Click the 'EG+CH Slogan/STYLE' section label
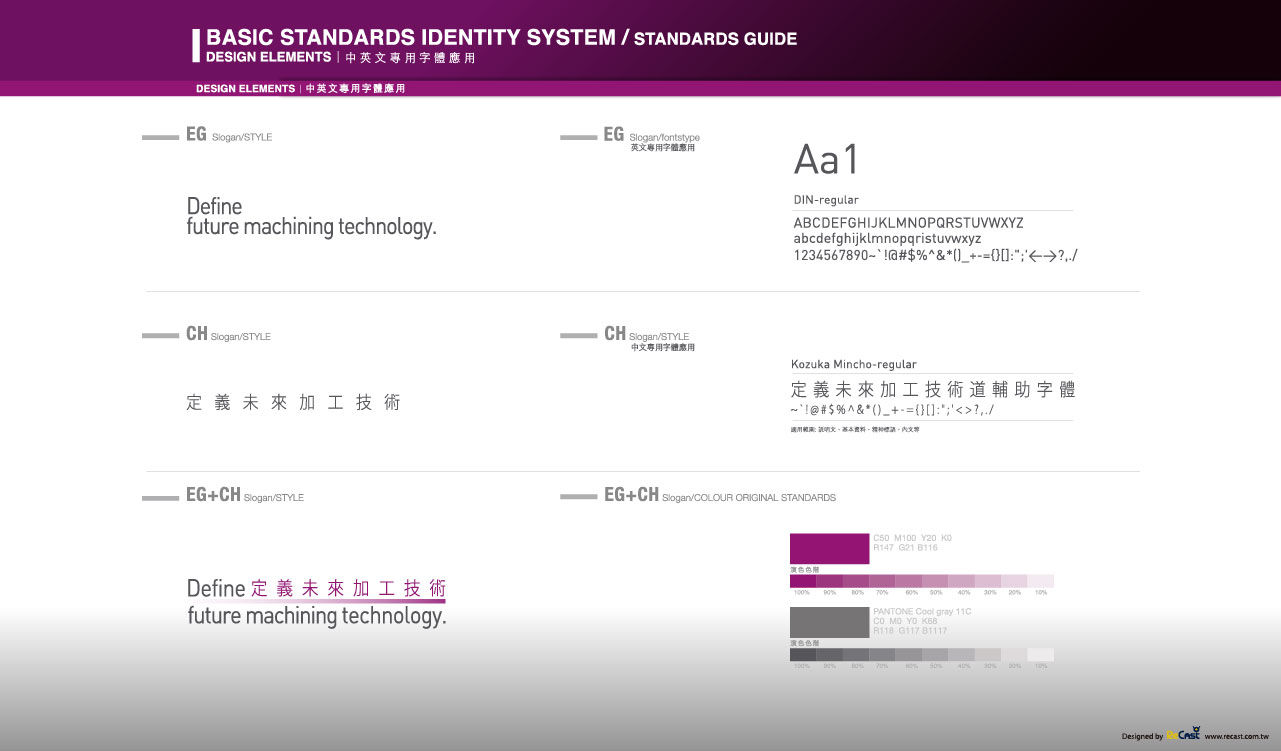1281x751 pixels. [x=245, y=496]
